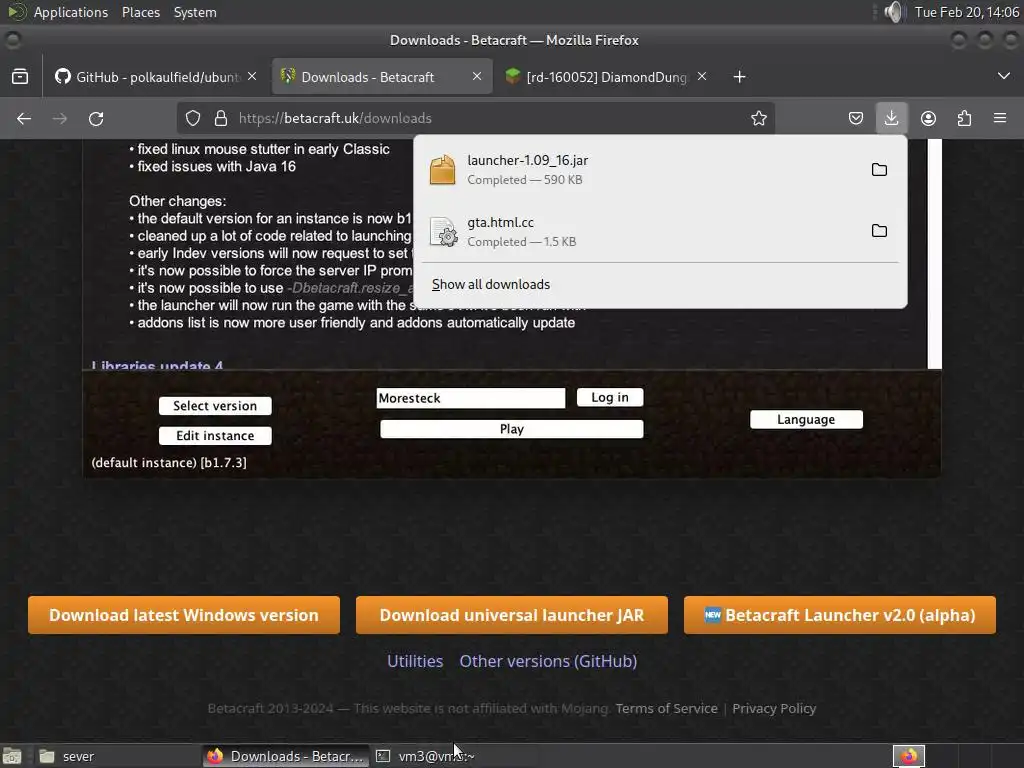This screenshot has height=768, width=1024.
Task: Click Betacraft Launcher v2.0 (alpha) button
Action: (839, 615)
